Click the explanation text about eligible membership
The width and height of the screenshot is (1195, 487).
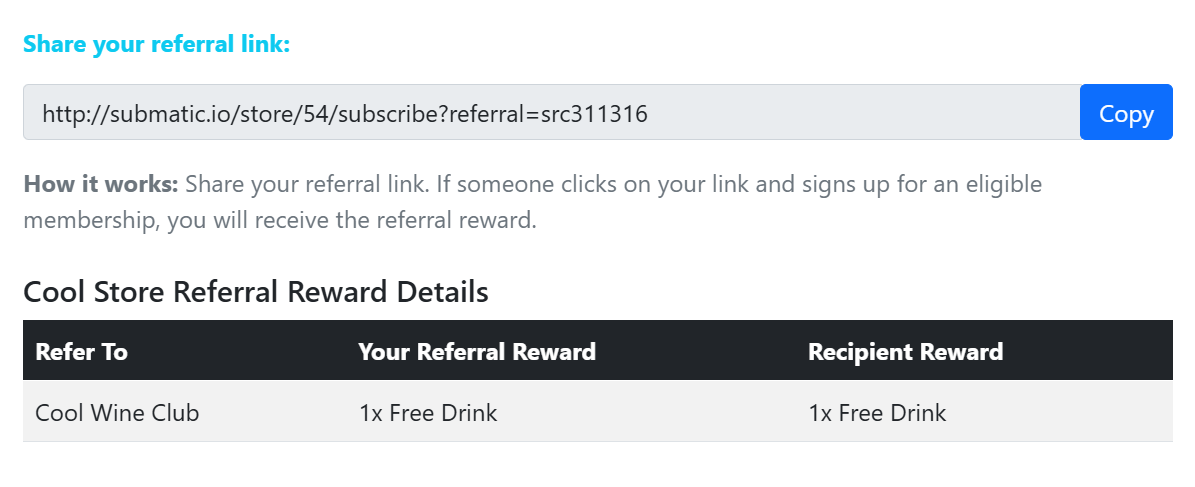533,203
